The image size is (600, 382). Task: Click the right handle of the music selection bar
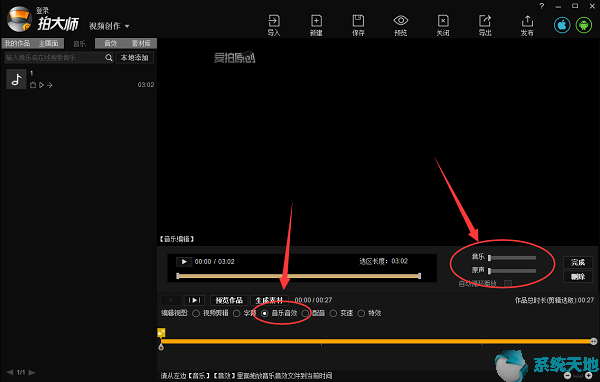click(420, 276)
